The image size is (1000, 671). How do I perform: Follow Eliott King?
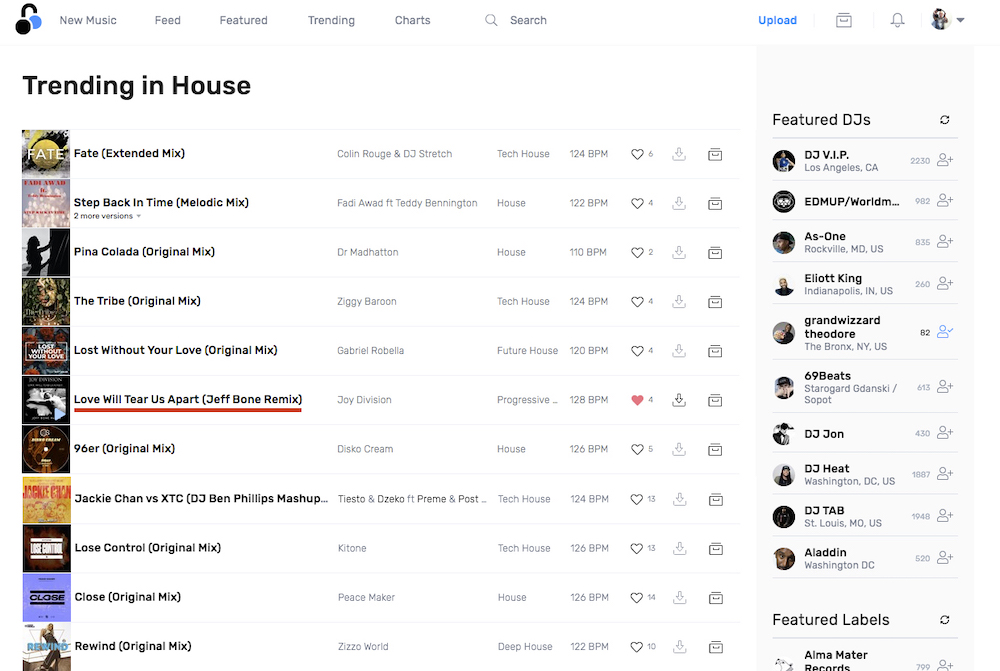[x=945, y=284]
